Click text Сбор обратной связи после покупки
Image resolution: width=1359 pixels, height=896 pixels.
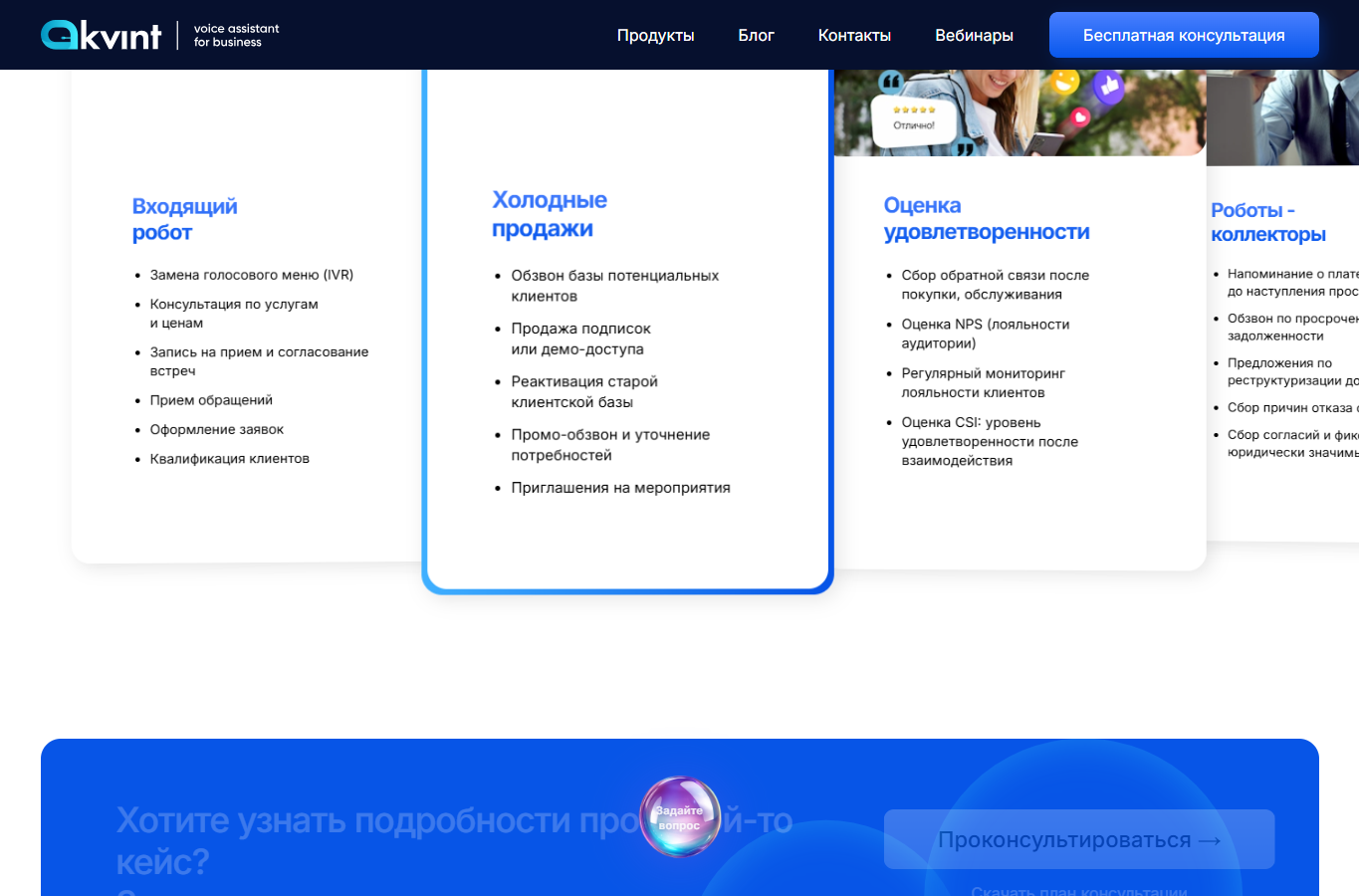(995, 285)
